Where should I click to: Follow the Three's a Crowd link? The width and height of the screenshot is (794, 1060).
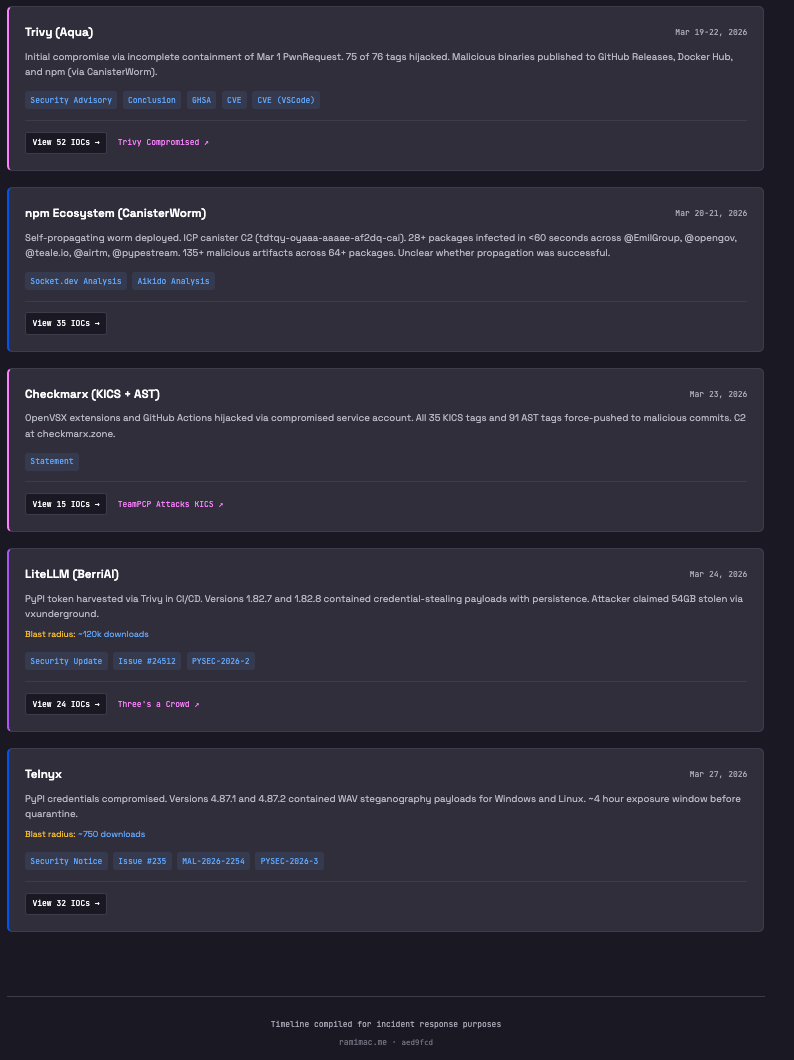[x=158, y=704]
